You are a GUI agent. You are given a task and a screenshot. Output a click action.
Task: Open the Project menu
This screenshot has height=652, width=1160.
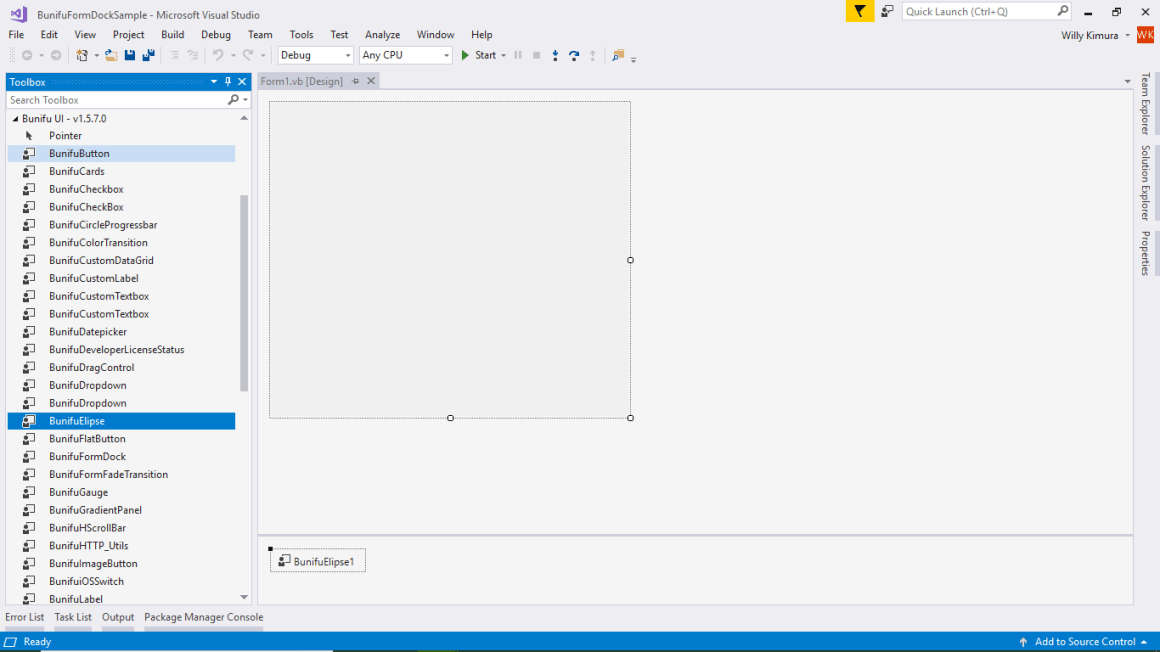click(x=129, y=35)
